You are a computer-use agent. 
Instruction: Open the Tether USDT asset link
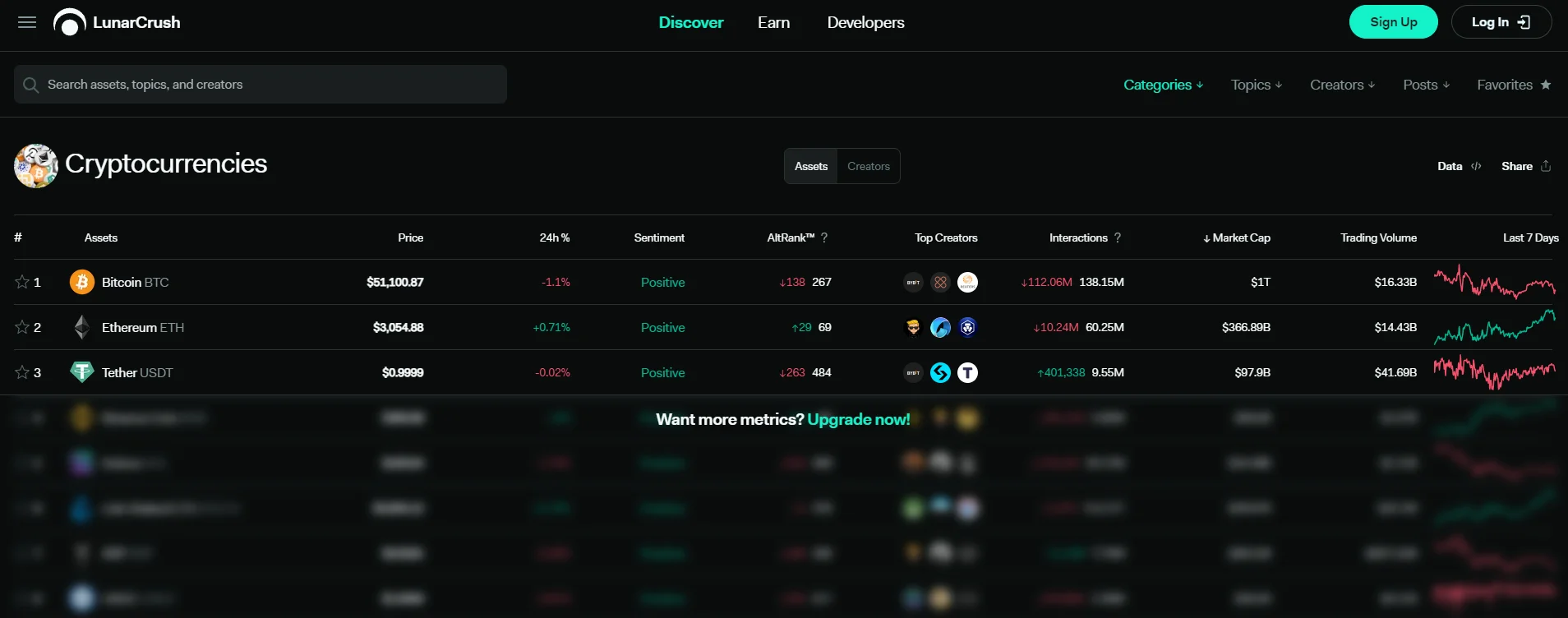coord(137,372)
